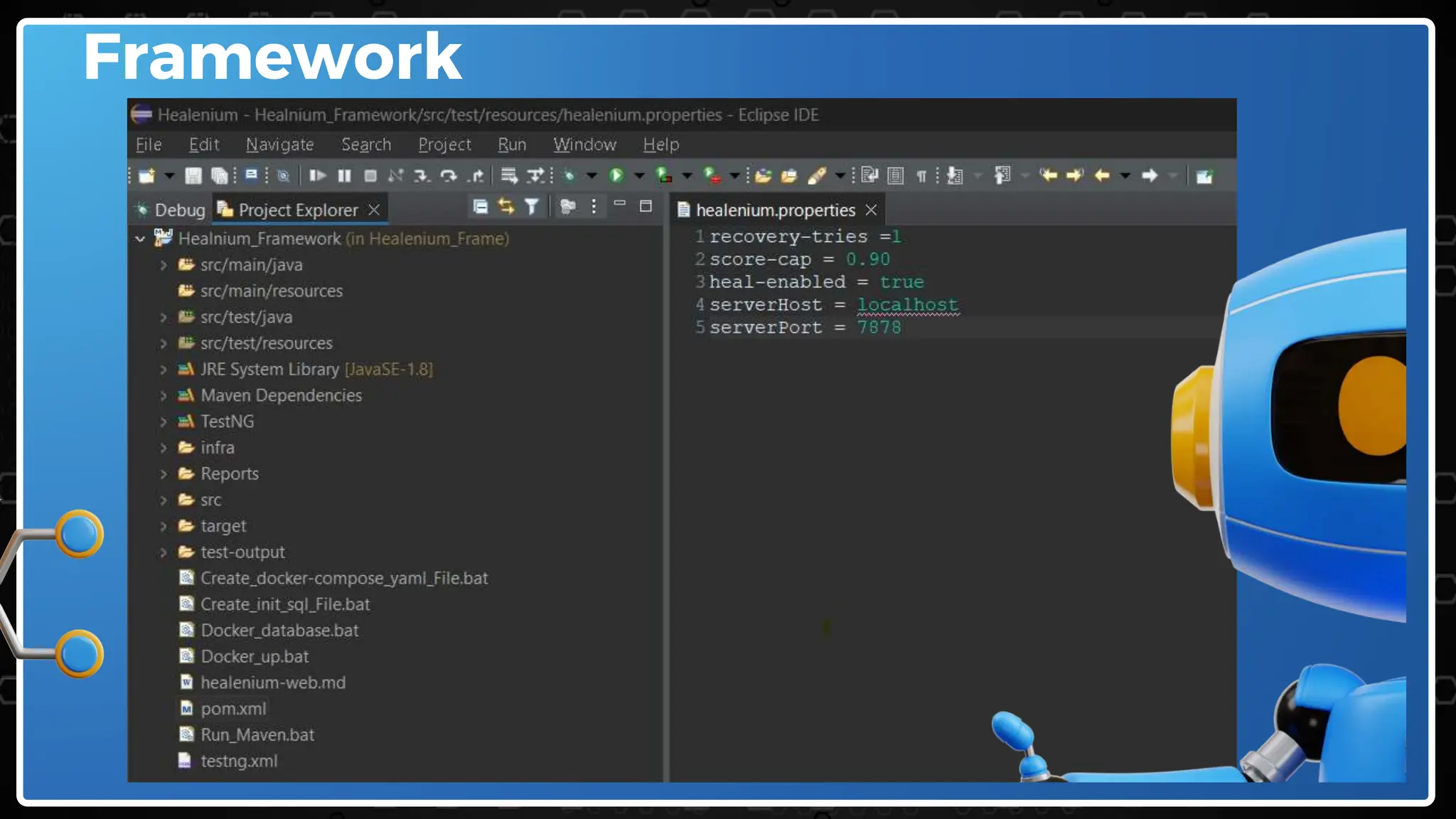Open the External Tools dropdown arrow

[x=734, y=176]
